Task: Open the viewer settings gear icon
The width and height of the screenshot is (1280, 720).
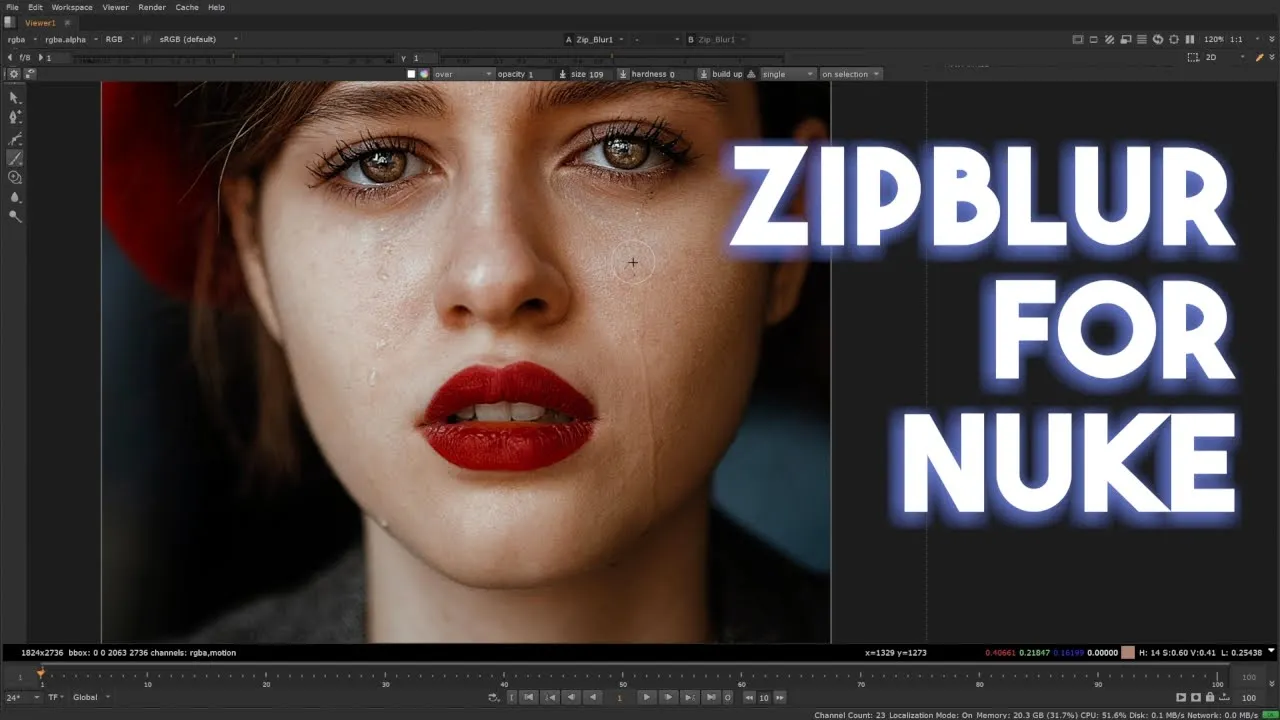Action: [x=14, y=74]
